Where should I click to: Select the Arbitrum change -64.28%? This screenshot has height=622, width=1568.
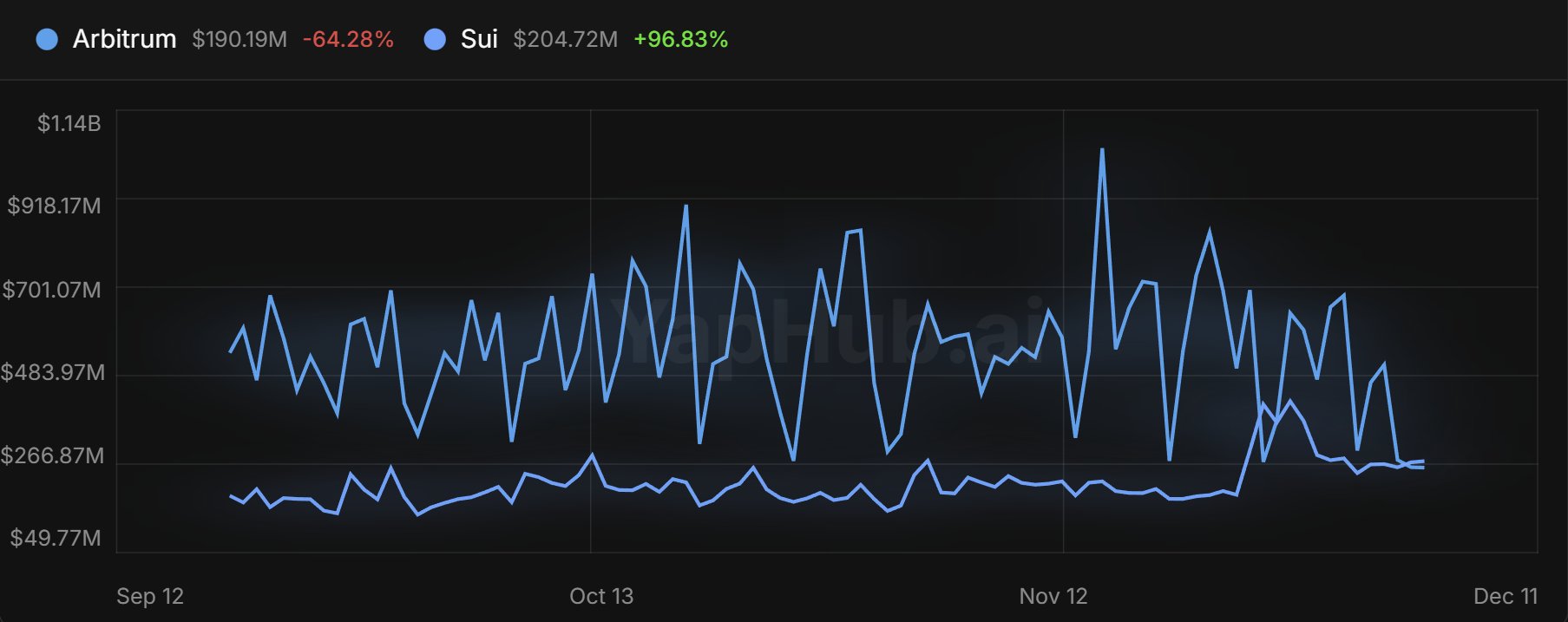[x=348, y=39]
